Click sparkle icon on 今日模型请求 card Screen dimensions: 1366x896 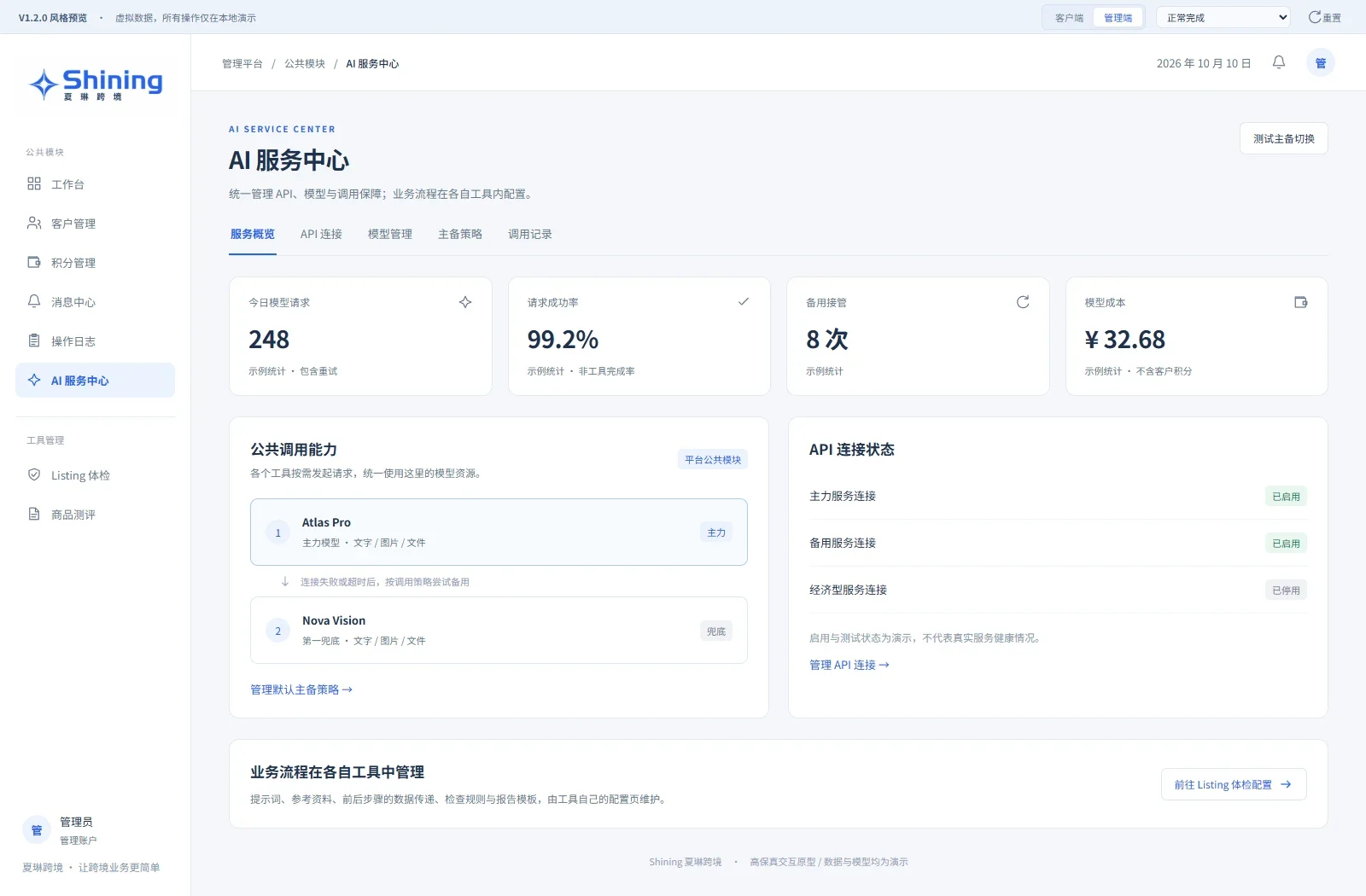465,302
